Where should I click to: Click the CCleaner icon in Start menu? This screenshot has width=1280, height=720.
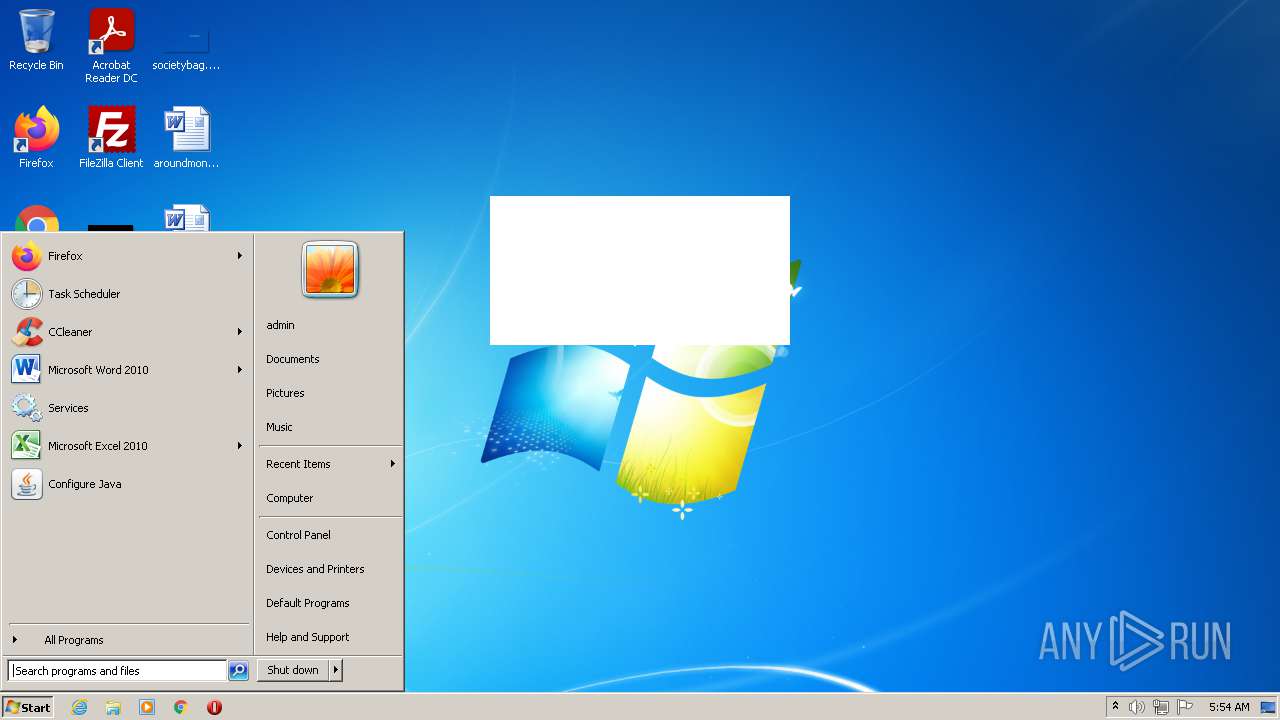point(27,332)
